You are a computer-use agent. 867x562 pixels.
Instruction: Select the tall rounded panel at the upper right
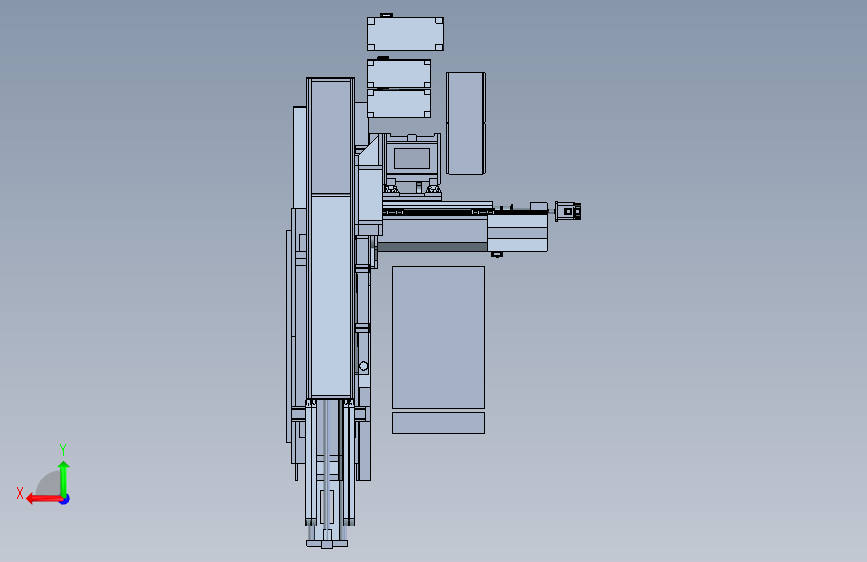(x=466, y=123)
